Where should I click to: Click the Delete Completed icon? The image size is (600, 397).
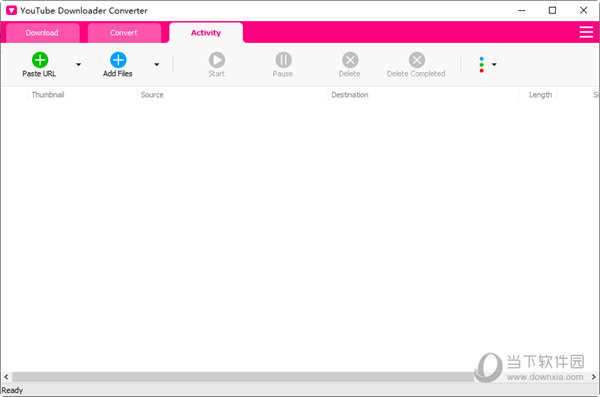pyautogui.click(x=417, y=60)
